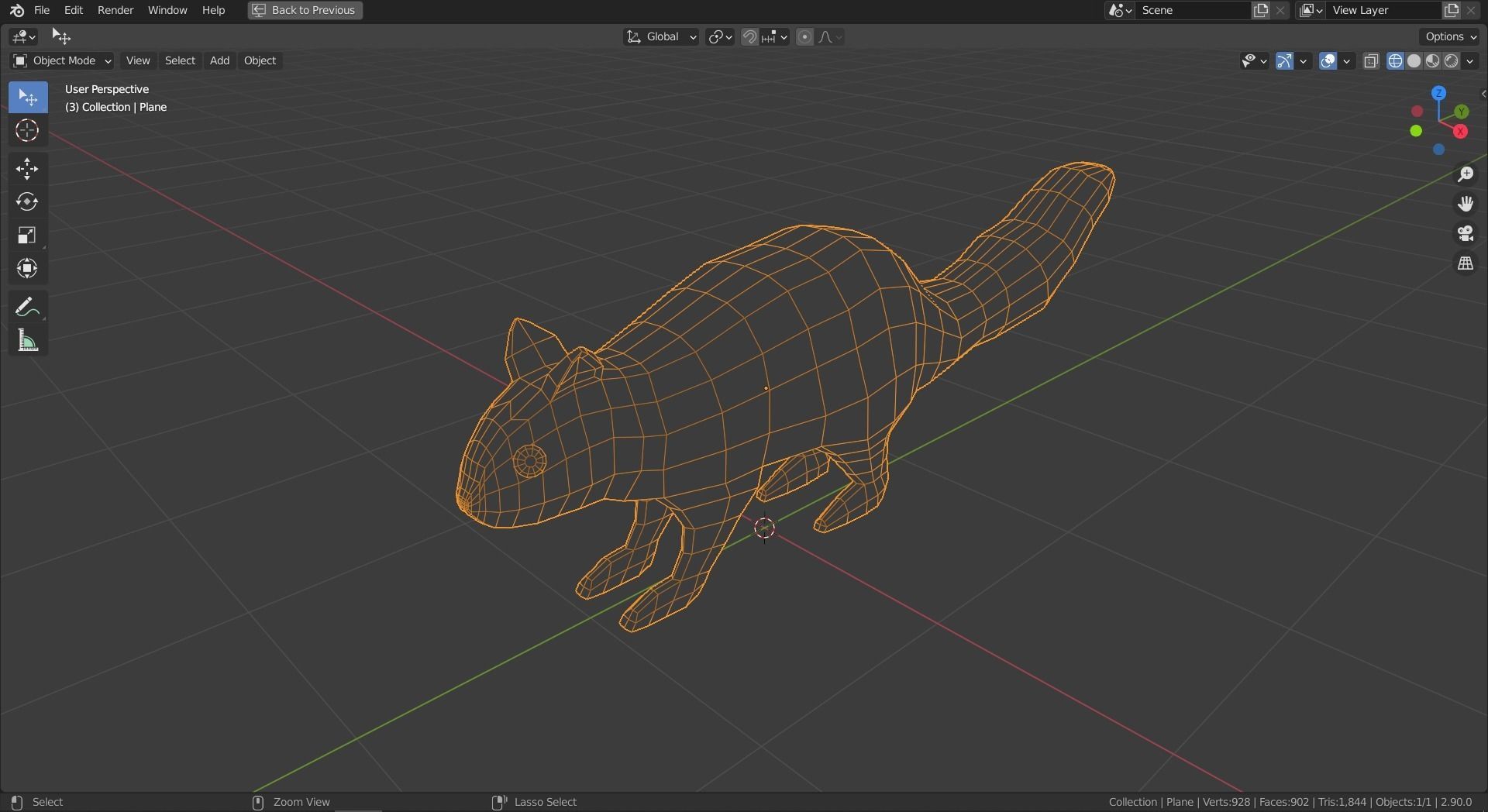Switch to rendered viewport shading

point(1451,60)
